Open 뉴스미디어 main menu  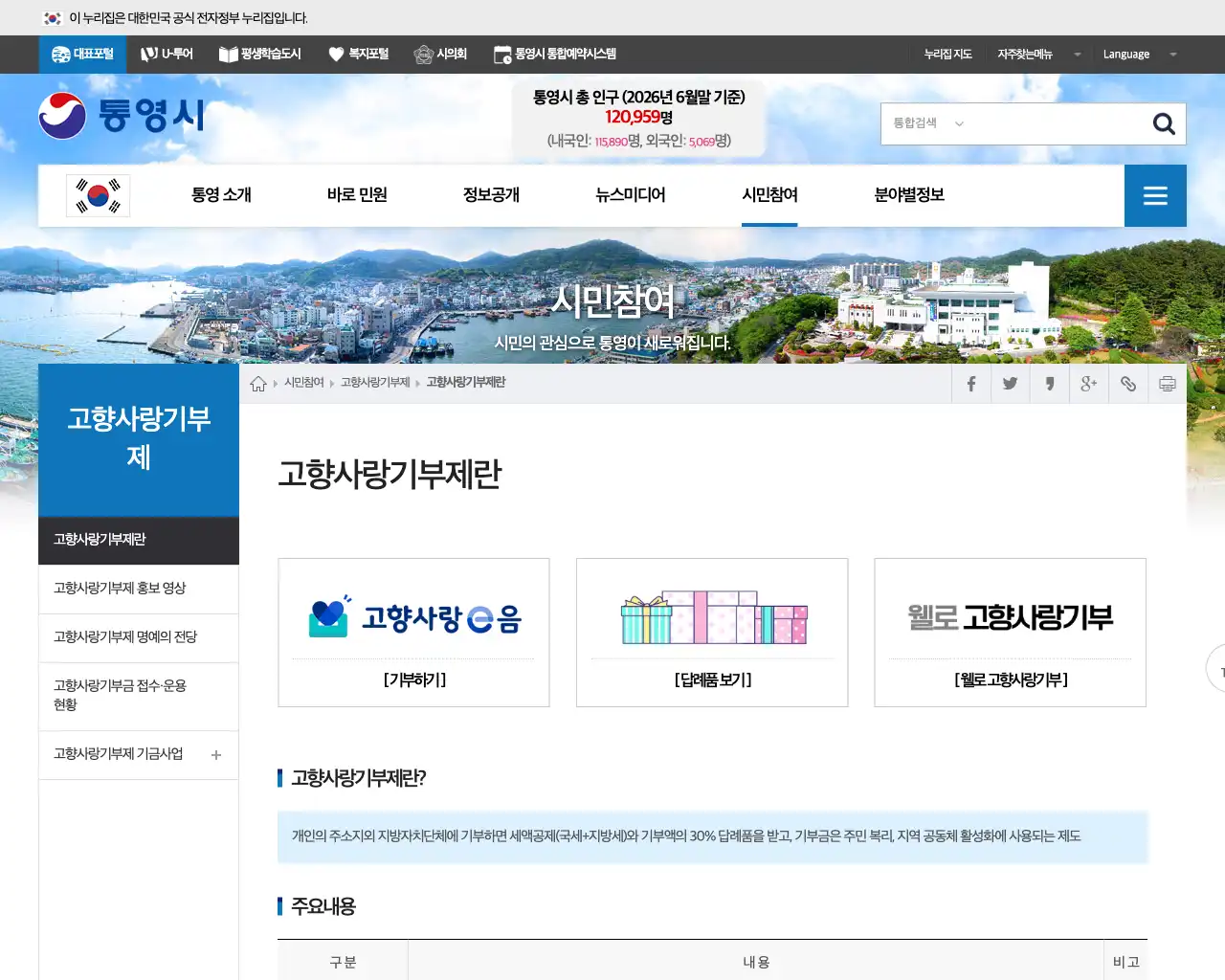point(631,195)
